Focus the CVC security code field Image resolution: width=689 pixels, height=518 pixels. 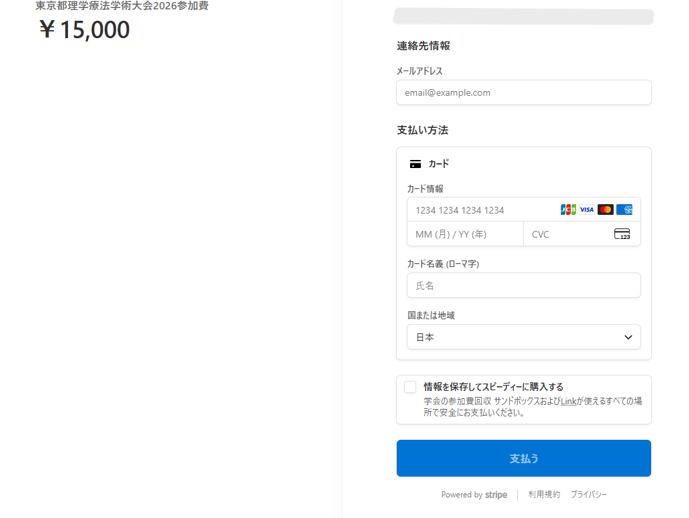tap(582, 234)
